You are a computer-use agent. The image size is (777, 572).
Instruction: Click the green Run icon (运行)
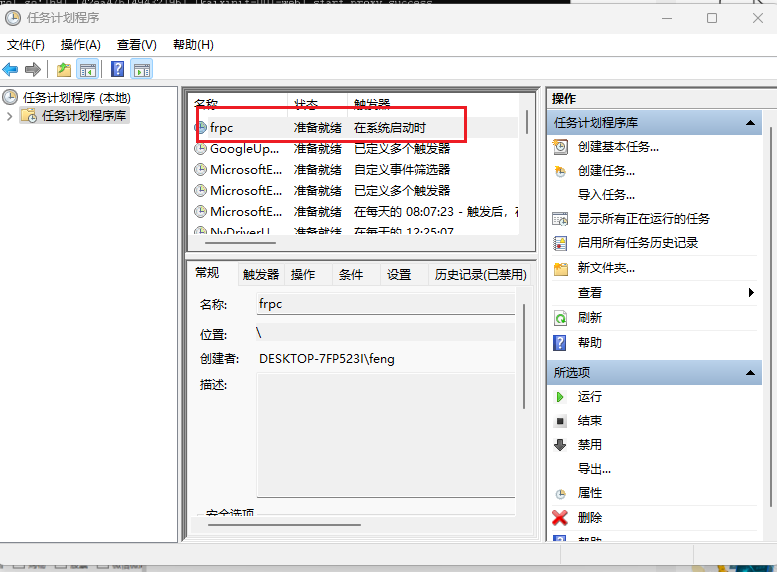[560, 397]
